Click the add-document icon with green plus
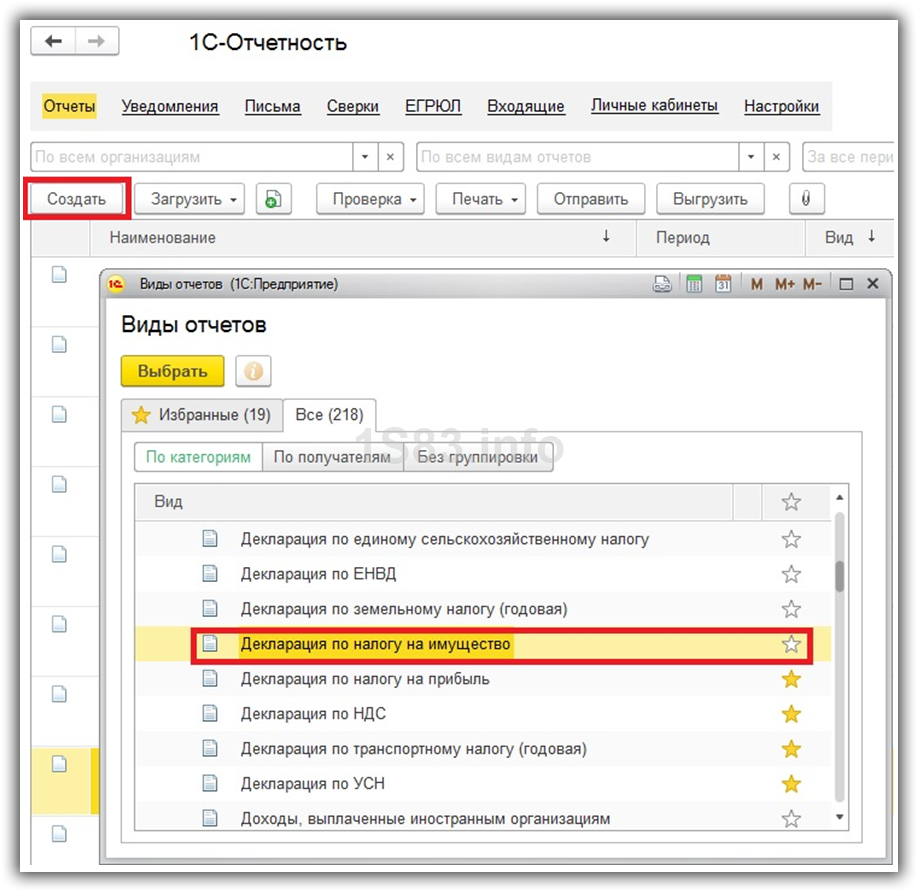 (x=273, y=199)
